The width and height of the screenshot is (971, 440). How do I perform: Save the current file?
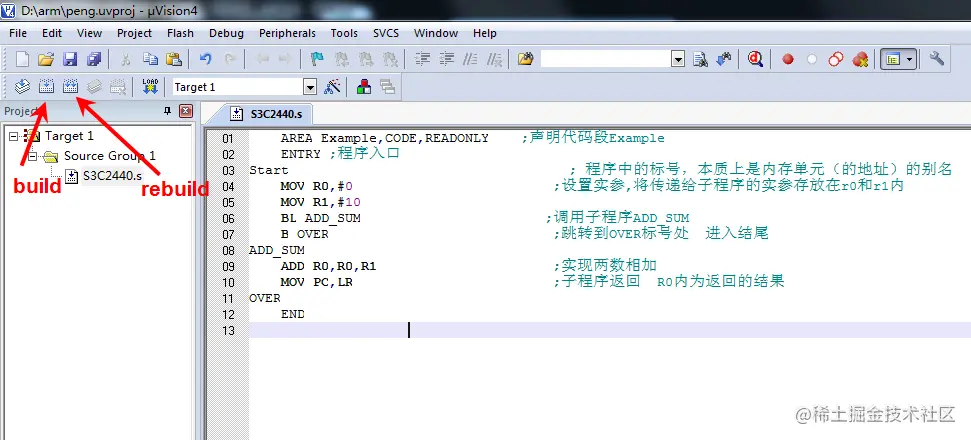70,59
